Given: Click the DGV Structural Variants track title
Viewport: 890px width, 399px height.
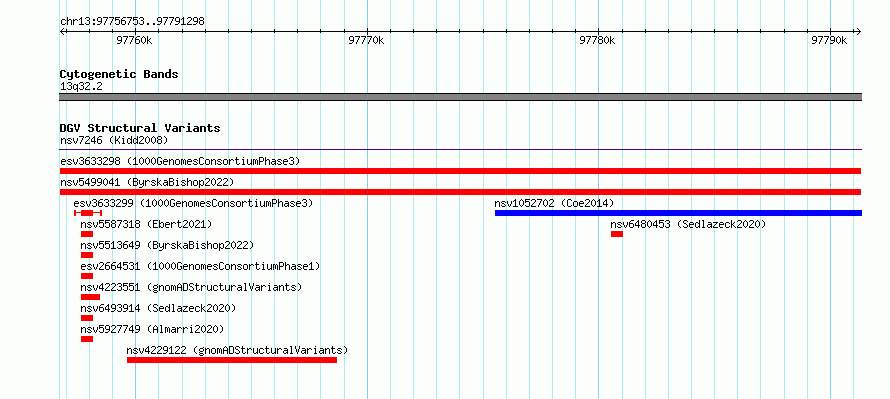Looking at the screenshot, I should point(140,128).
